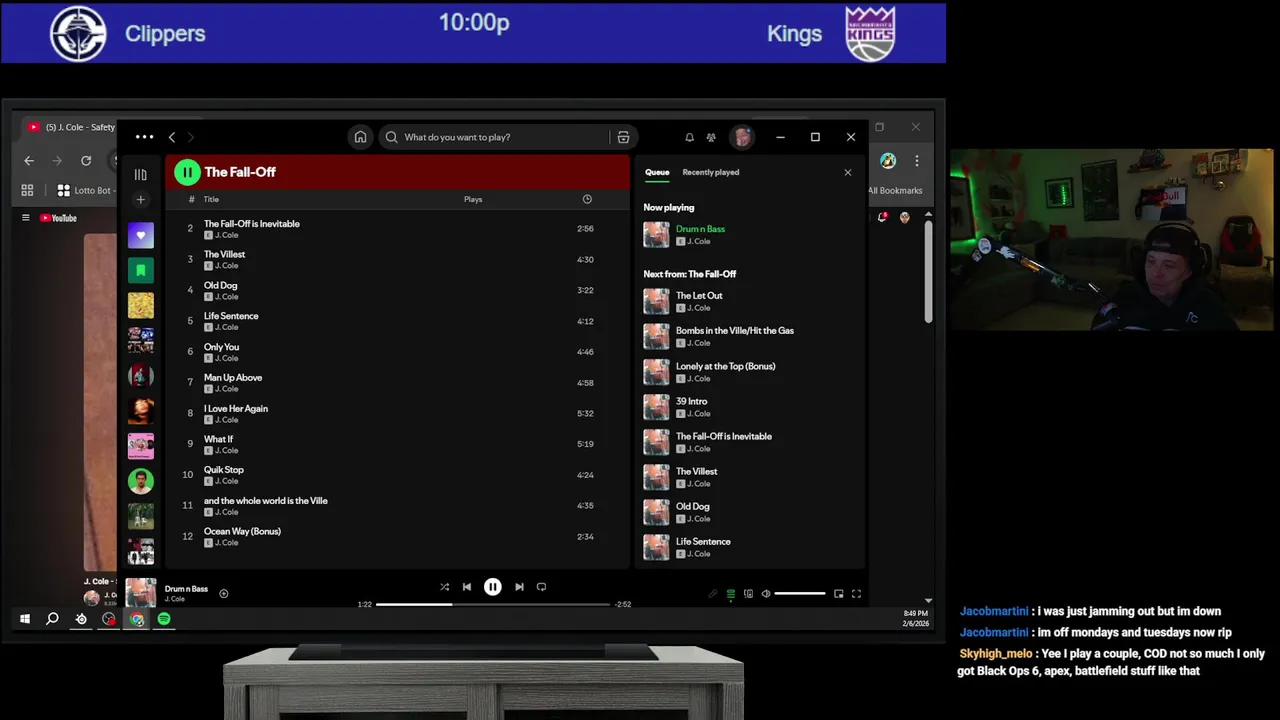The height and width of the screenshot is (720, 1280).
Task: Toggle the Queue panel button
Action: pyautogui.click(x=731, y=594)
